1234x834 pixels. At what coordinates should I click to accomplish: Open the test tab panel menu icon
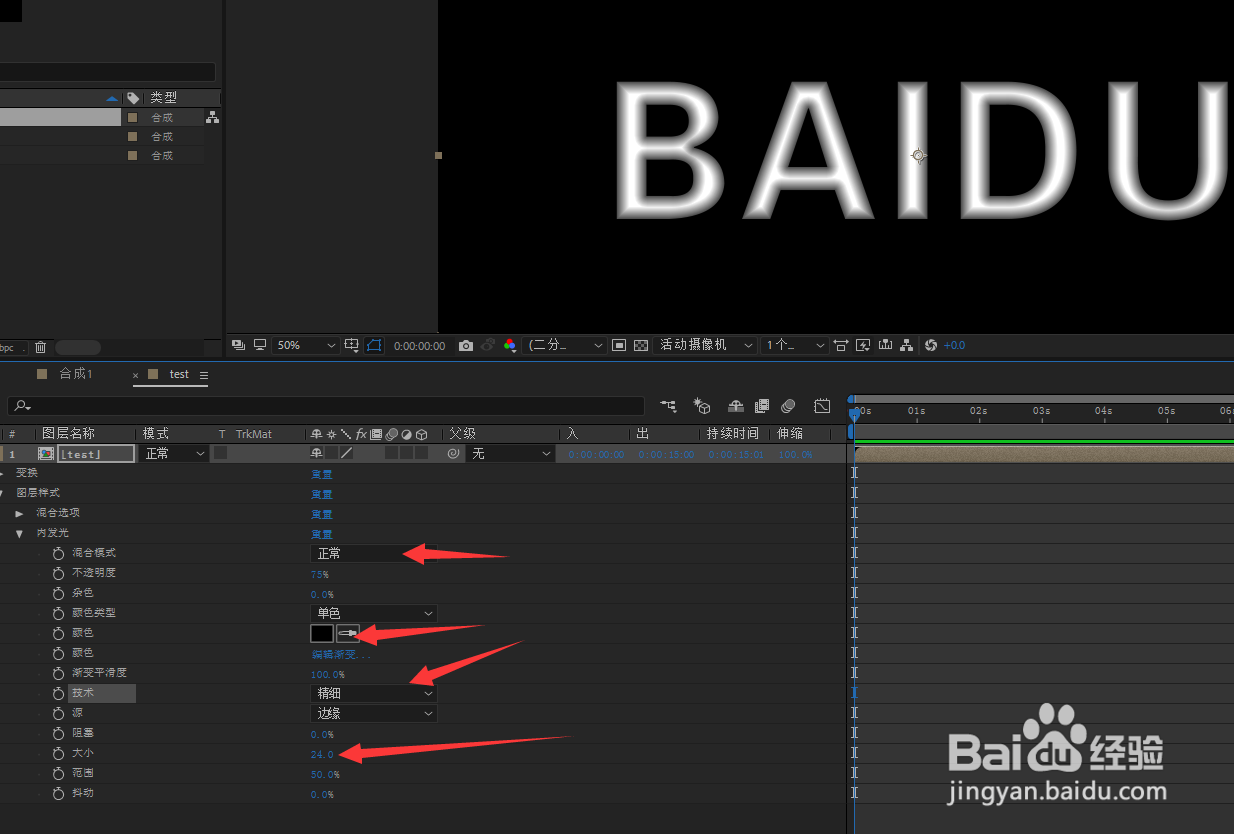click(x=204, y=375)
